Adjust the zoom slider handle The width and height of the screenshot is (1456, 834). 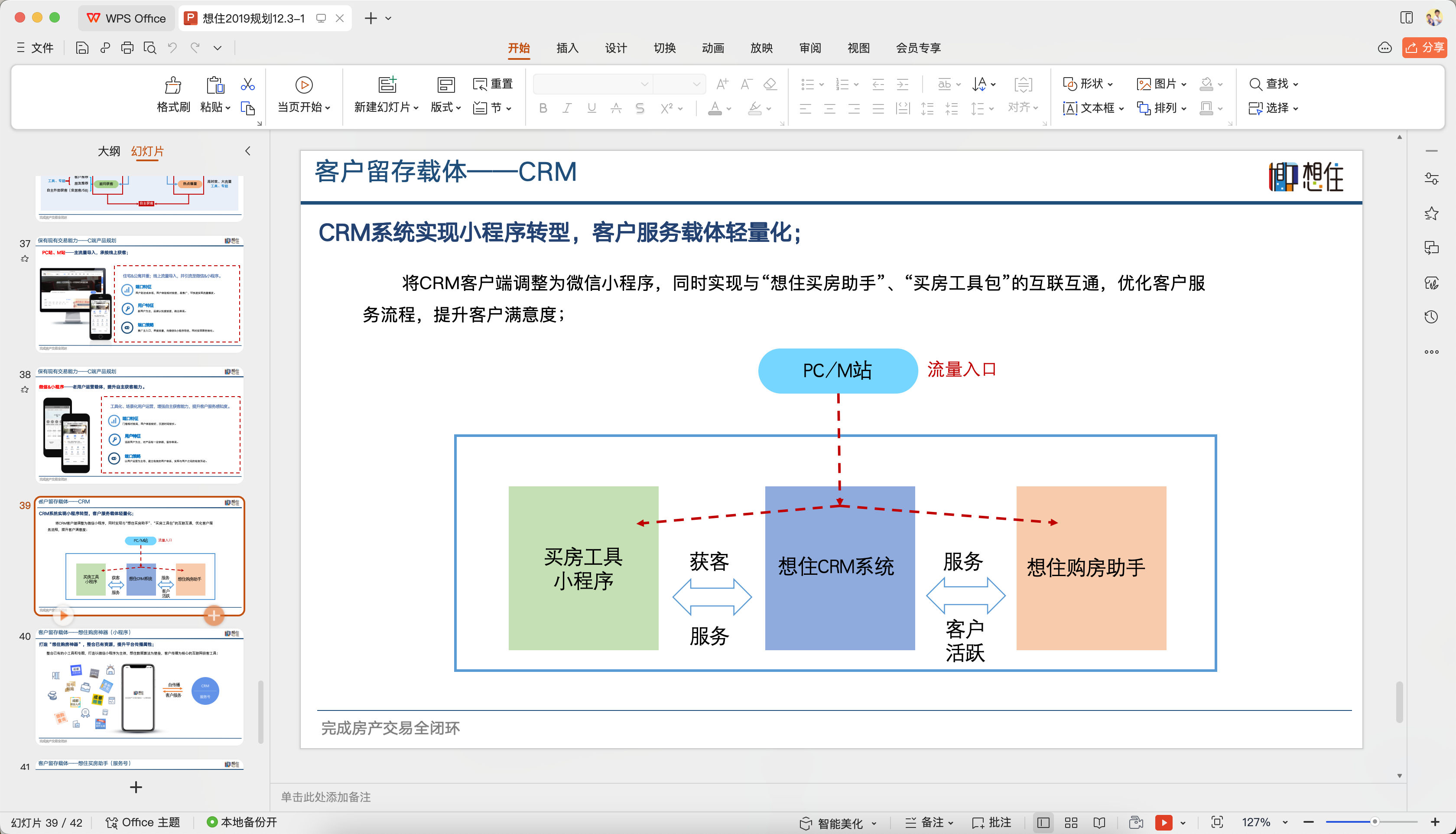(1374, 822)
